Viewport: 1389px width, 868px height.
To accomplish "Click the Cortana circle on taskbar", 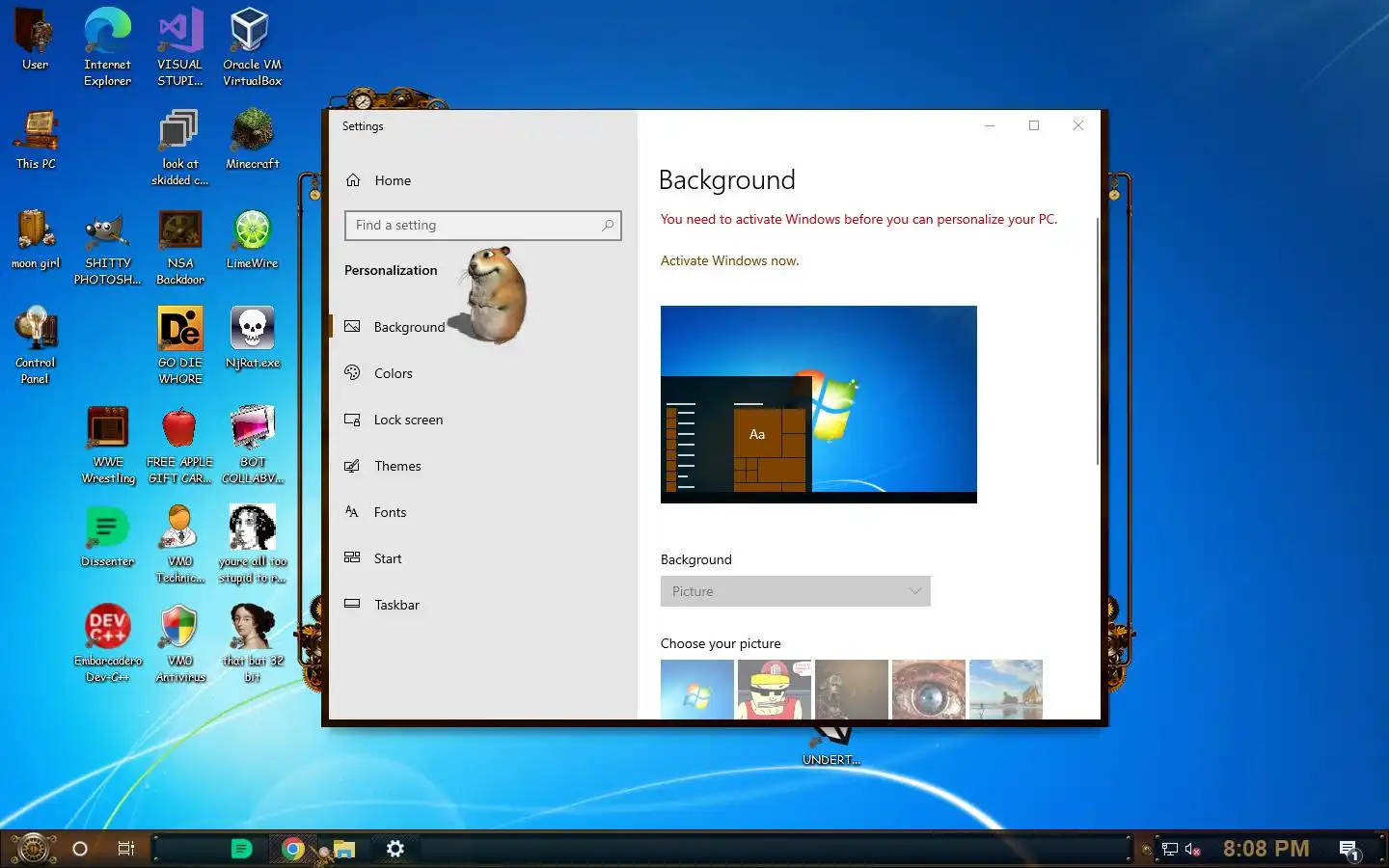I will (80, 849).
